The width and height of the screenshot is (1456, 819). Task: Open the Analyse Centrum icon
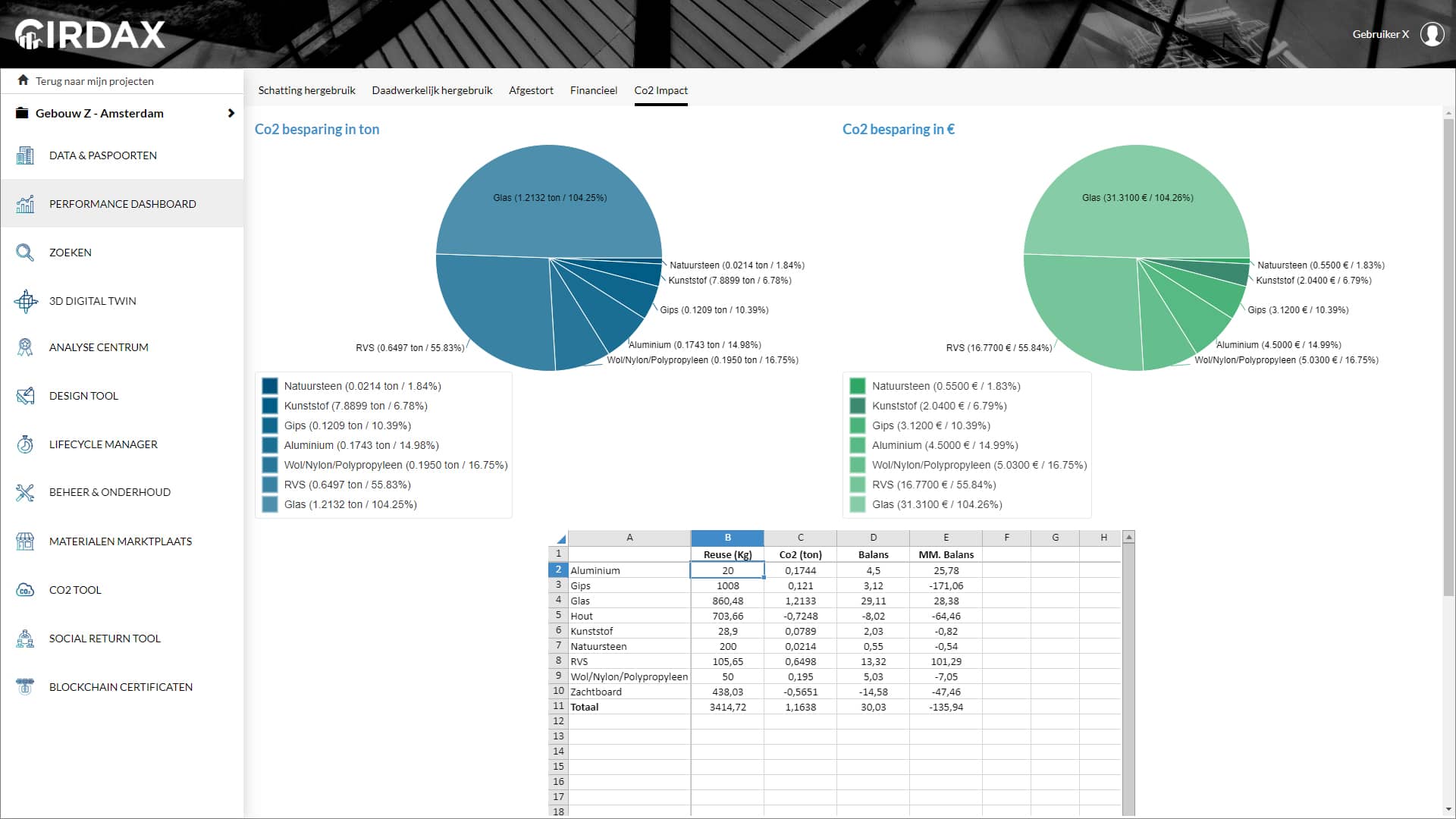[25, 347]
